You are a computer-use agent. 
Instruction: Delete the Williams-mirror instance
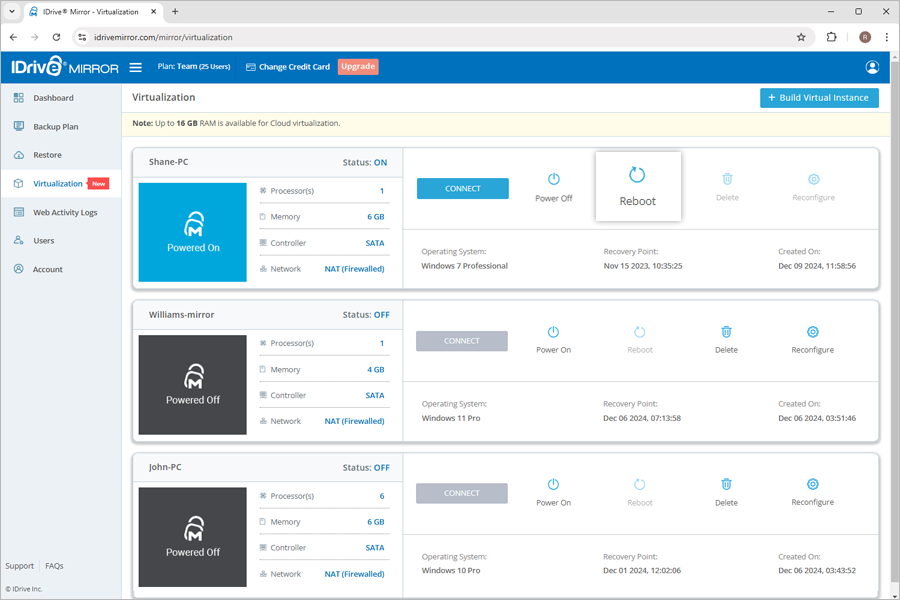[x=726, y=340]
